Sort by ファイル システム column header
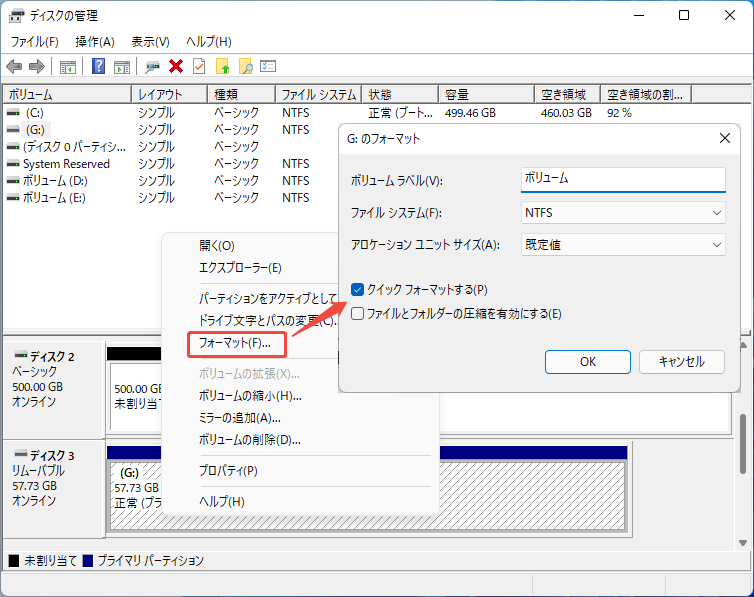This screenshot has width=754, height=597. 319,94
